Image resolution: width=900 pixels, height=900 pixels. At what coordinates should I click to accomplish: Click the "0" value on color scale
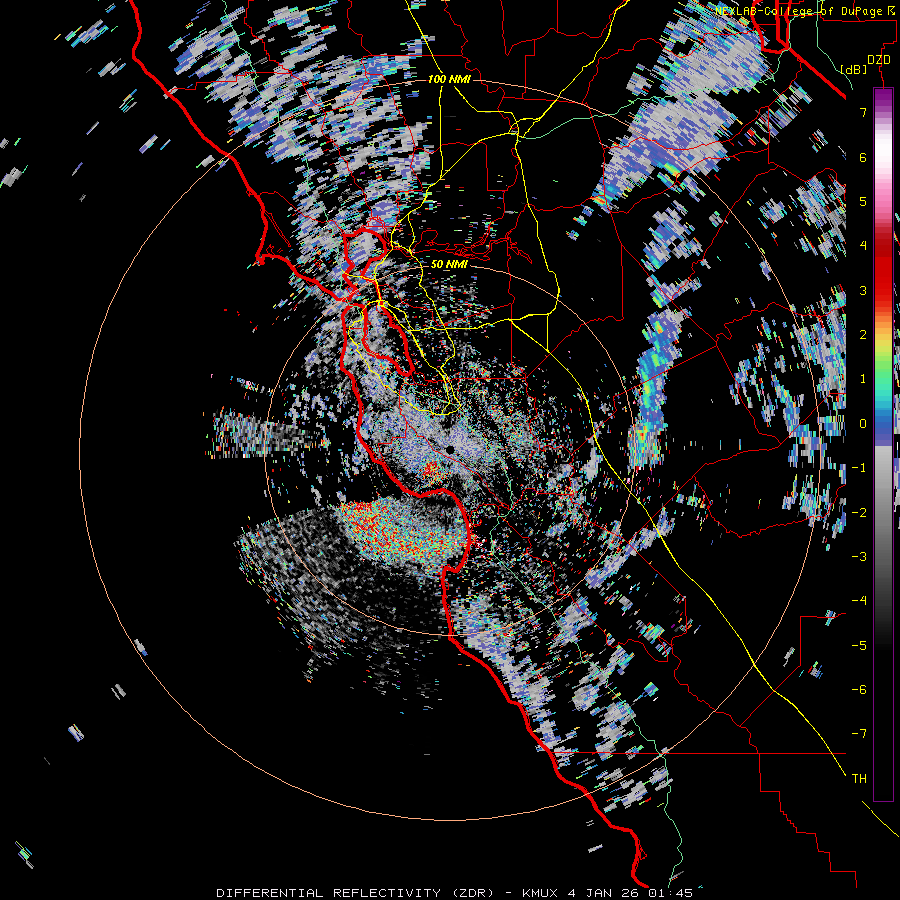(x=863, y=424)
